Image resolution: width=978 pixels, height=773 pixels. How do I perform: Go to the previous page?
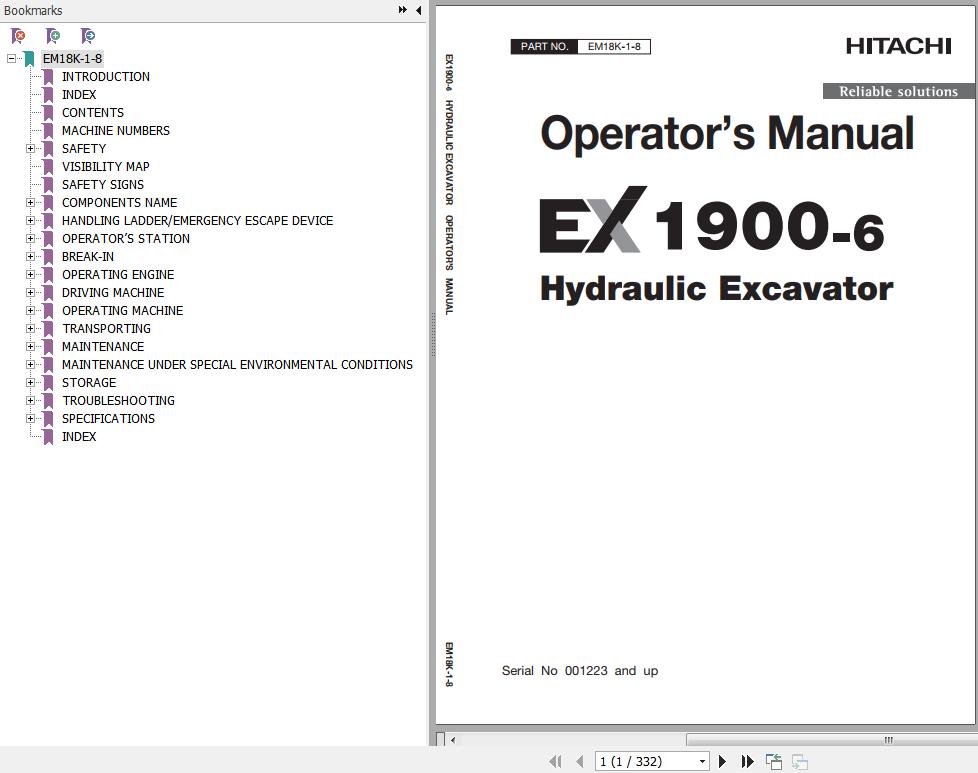(x=580, y=761)
